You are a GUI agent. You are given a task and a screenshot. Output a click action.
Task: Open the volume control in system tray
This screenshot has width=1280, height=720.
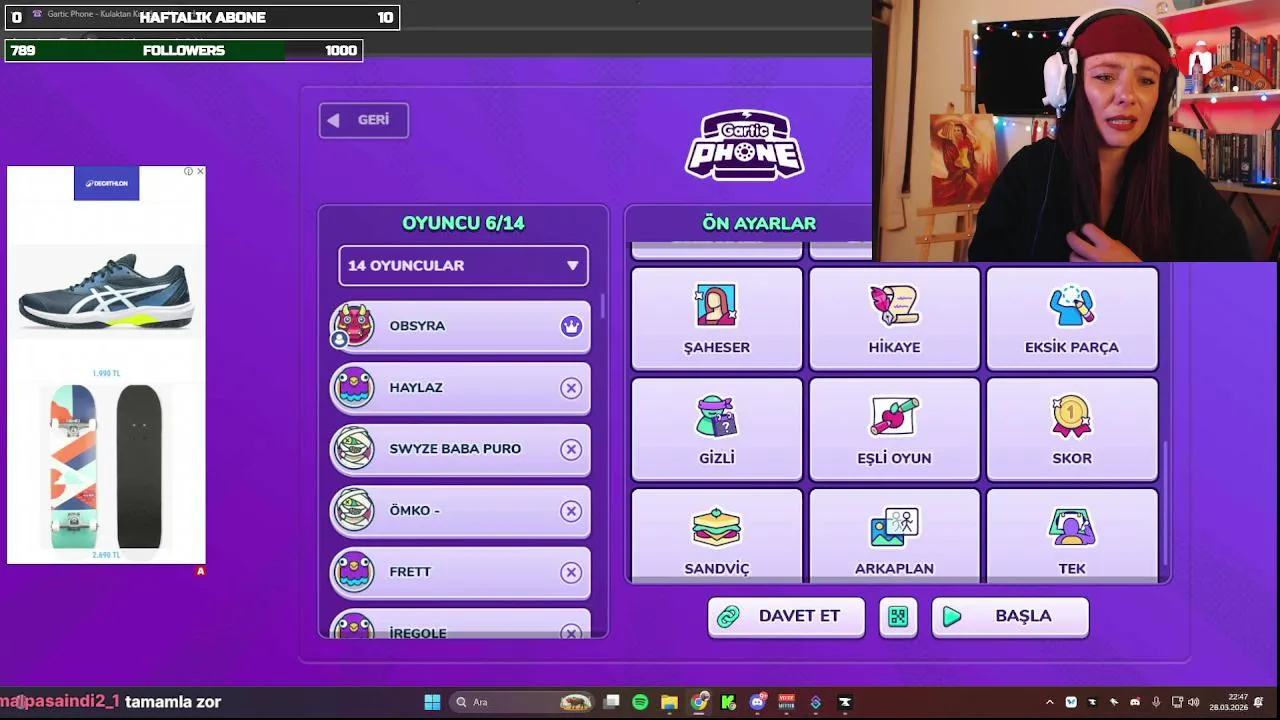1193,702
